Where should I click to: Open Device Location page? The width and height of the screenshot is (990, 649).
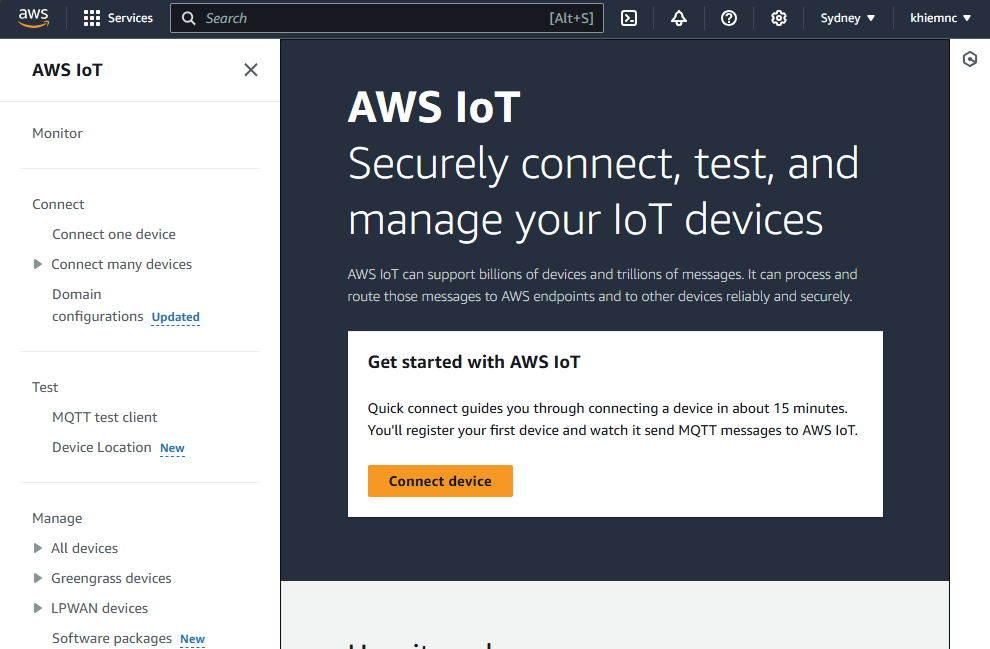(x=102, y=447)
